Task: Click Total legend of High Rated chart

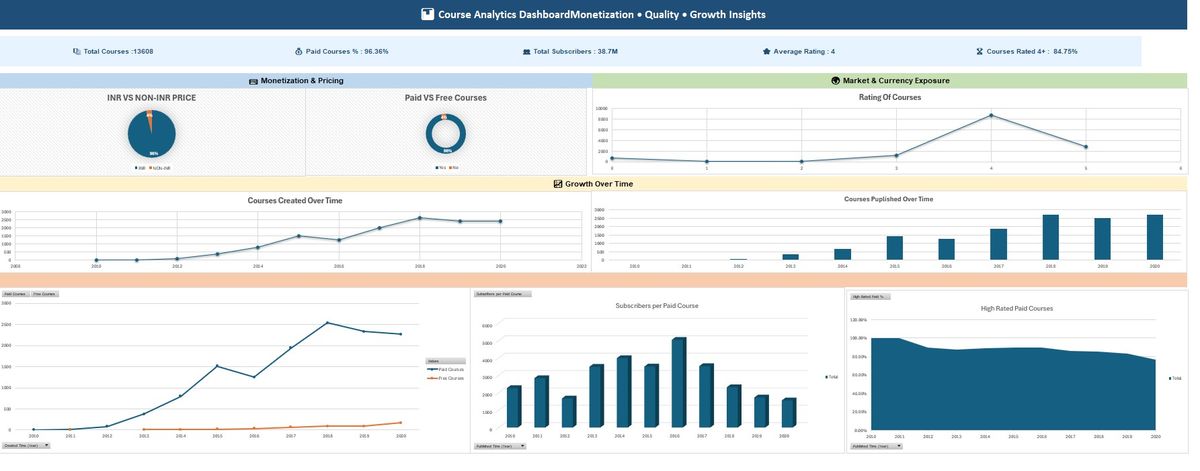Action: point(1174,379)
